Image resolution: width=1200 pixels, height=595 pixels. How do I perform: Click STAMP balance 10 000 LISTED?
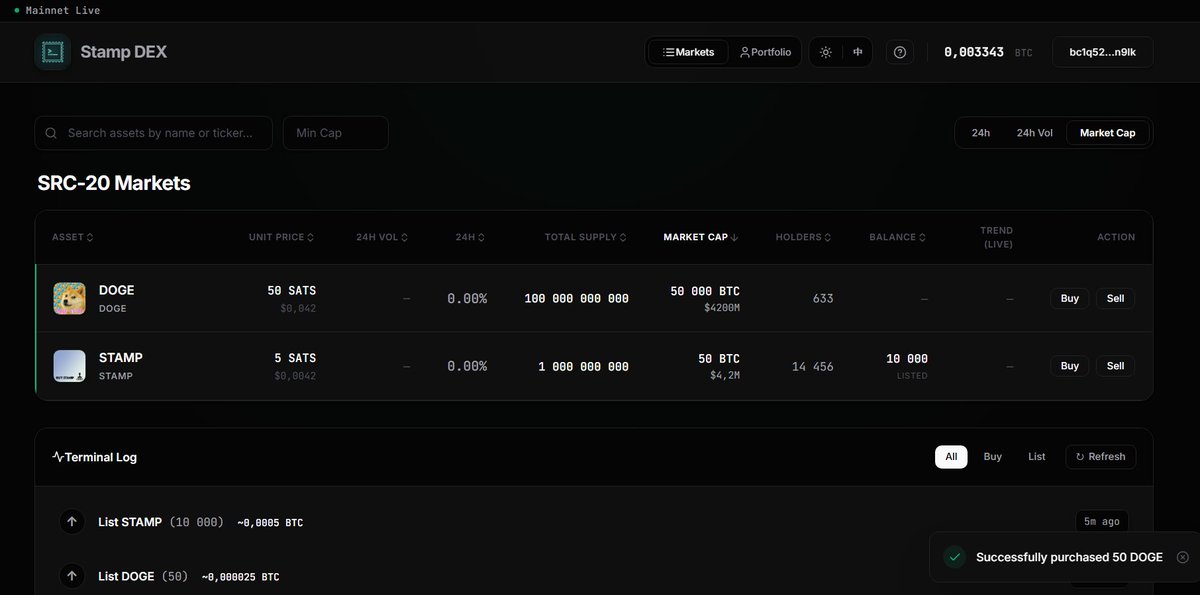[x=907, y=366]
